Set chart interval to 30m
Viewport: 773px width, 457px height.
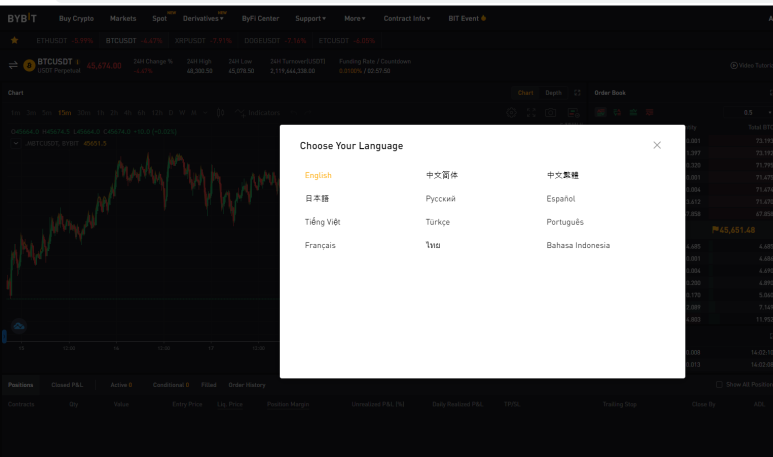point(84,113)
